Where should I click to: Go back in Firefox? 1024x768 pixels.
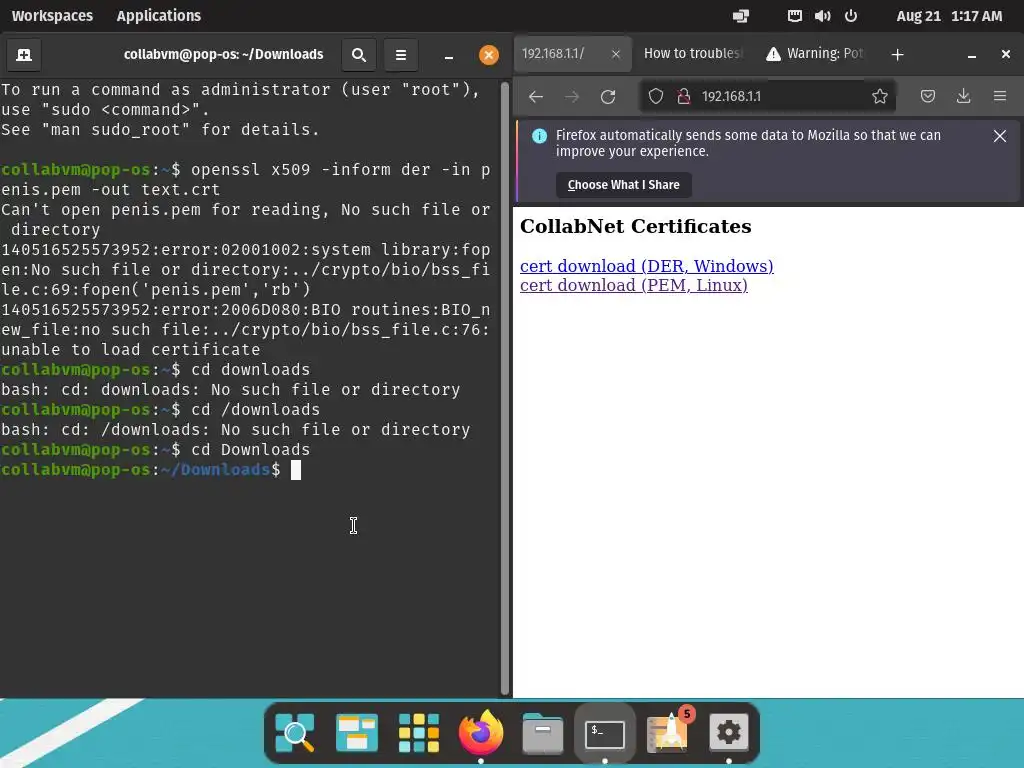(x=536, y=97)
